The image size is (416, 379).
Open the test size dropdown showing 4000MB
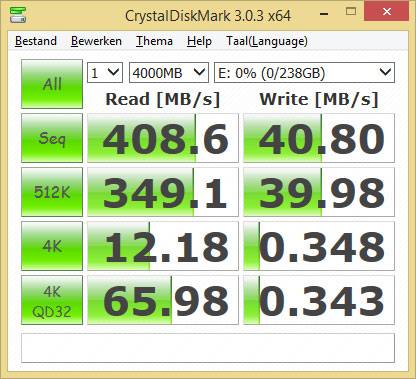[169, 72]
